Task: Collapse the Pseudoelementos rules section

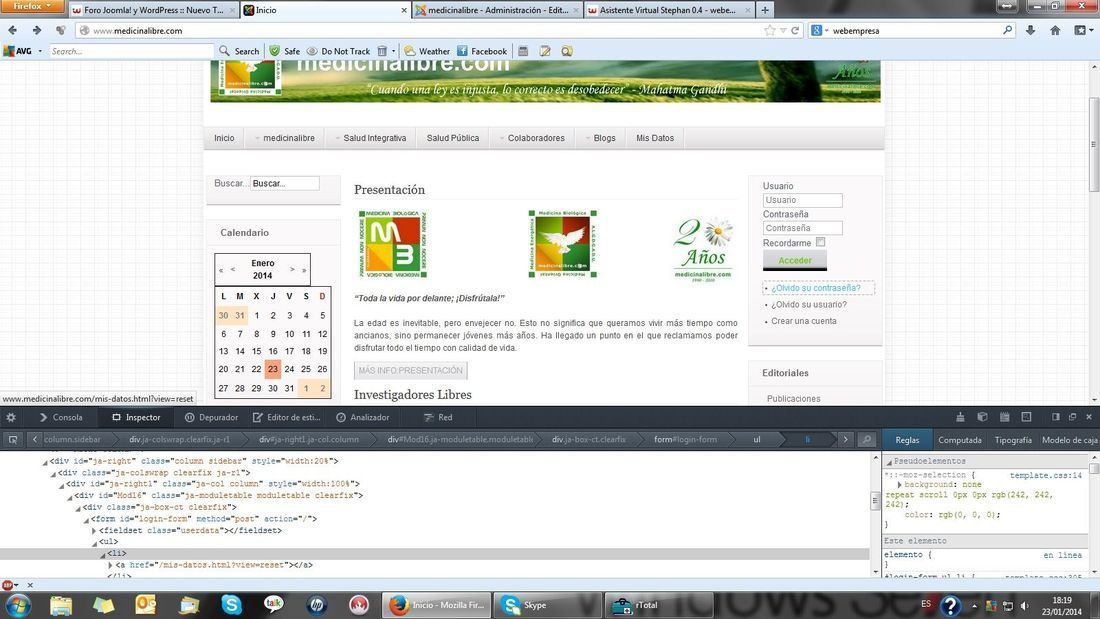Action: pos(889,462)
